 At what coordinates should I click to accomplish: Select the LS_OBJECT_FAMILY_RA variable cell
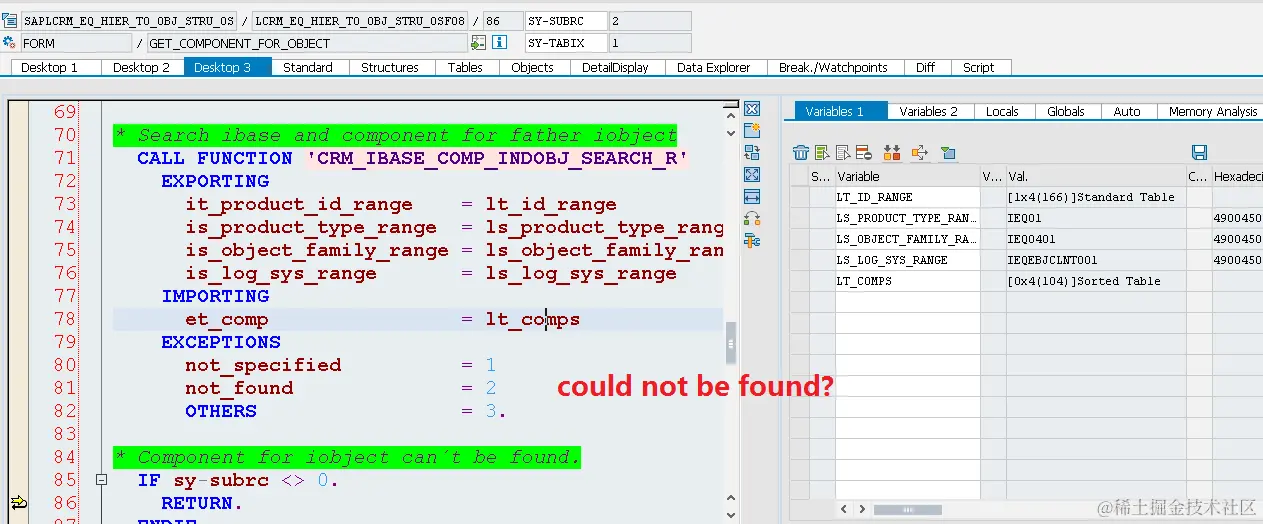pyautogui.click(x=908, y=239)
